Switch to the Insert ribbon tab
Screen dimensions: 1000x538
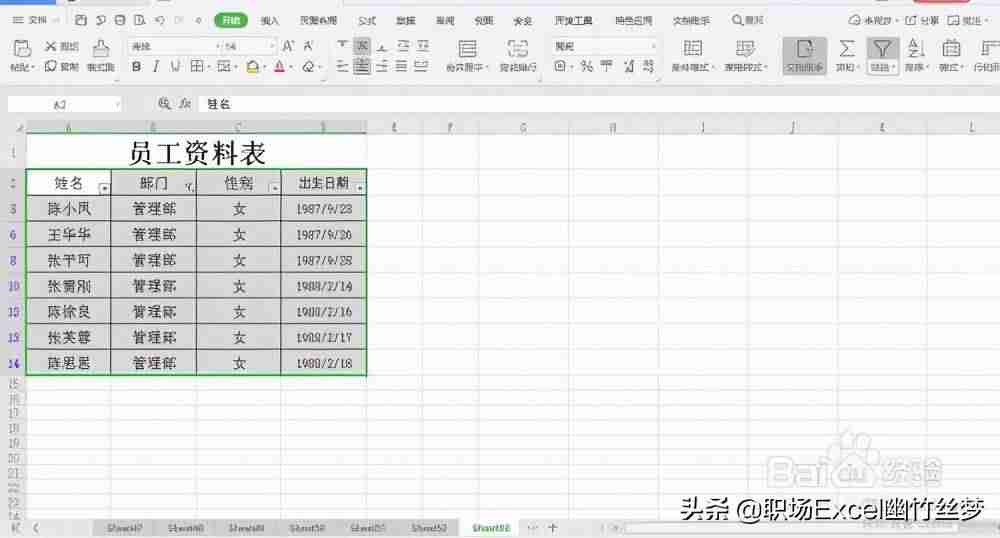pyautogui.click(x=270, y=20)
